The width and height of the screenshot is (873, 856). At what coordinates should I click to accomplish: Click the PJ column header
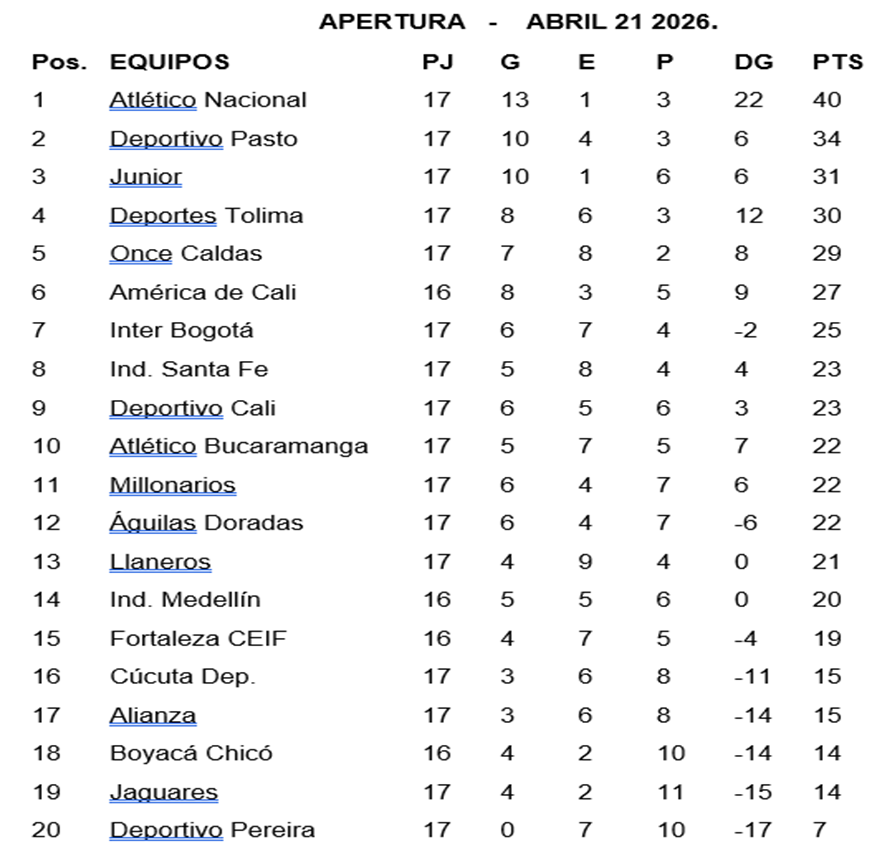click(437, 62)
